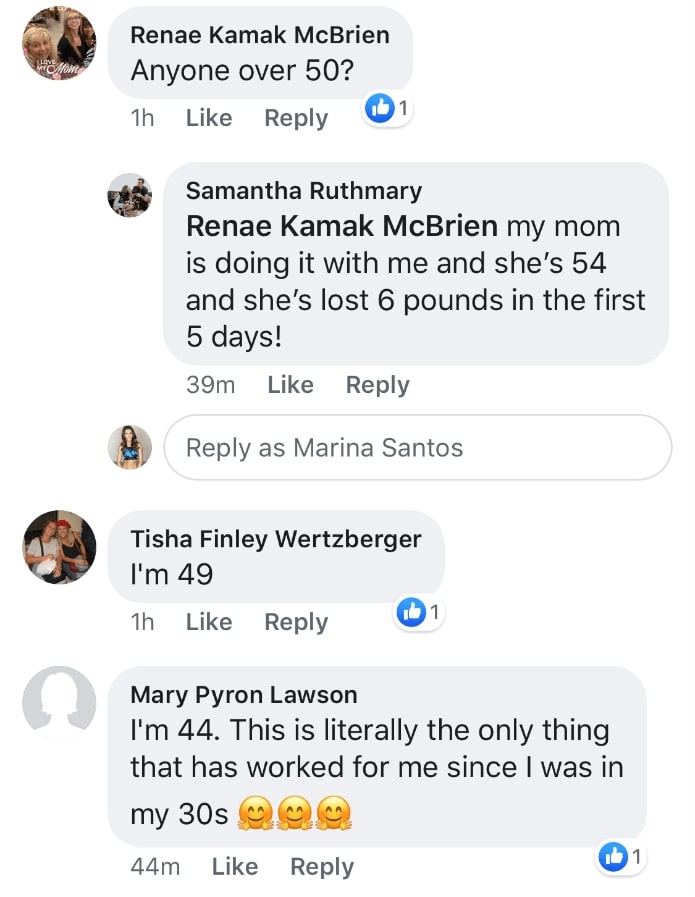The height and width of the screenshot is (897, 695).
Task: Click Marina Santos avatar beside reply box
Action: click(130, 447)
